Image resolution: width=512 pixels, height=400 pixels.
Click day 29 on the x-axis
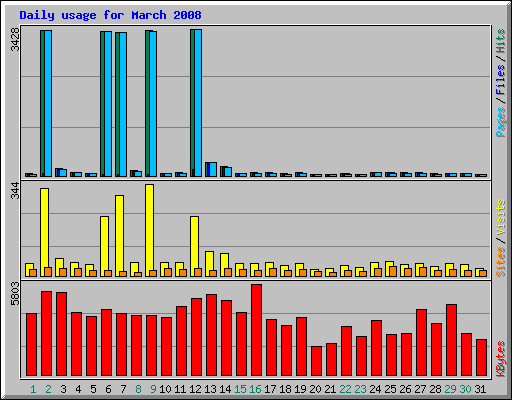[450, 389]
